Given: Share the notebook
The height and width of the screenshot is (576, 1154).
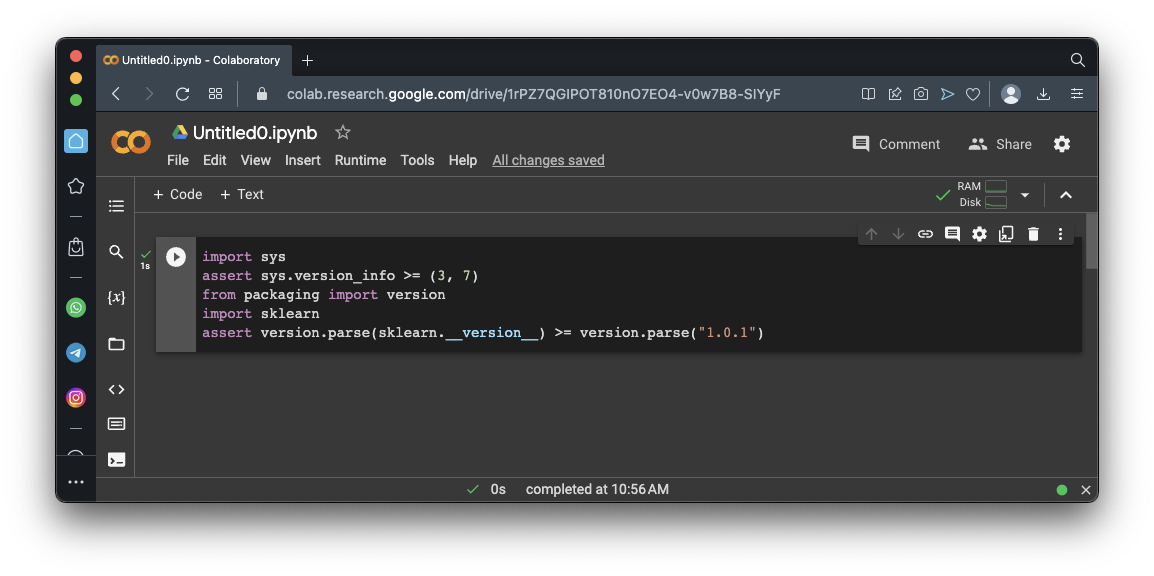Looking at the screenshot, I should [x=999, y=144].
